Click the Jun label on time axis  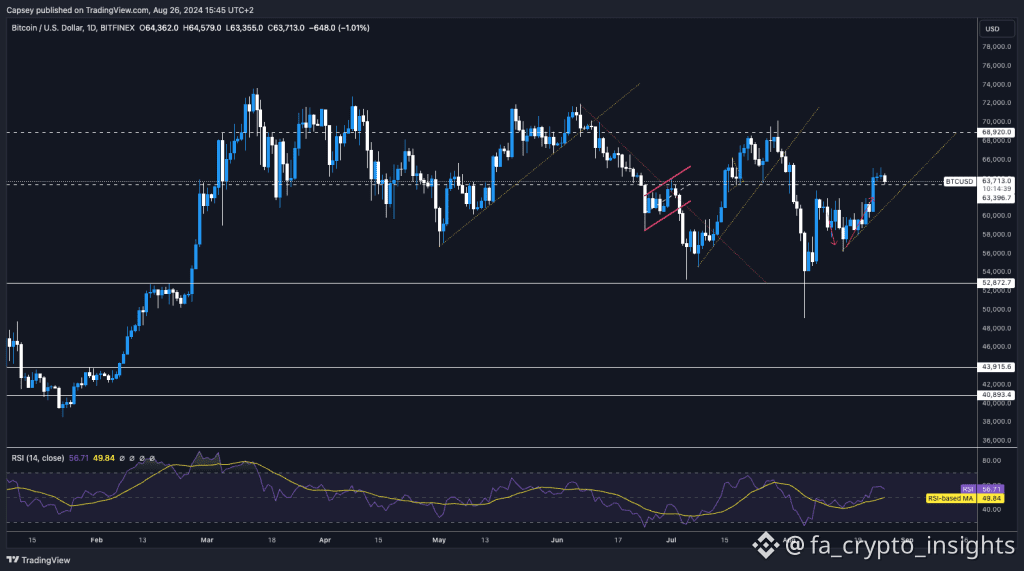(x=556, y=540)
